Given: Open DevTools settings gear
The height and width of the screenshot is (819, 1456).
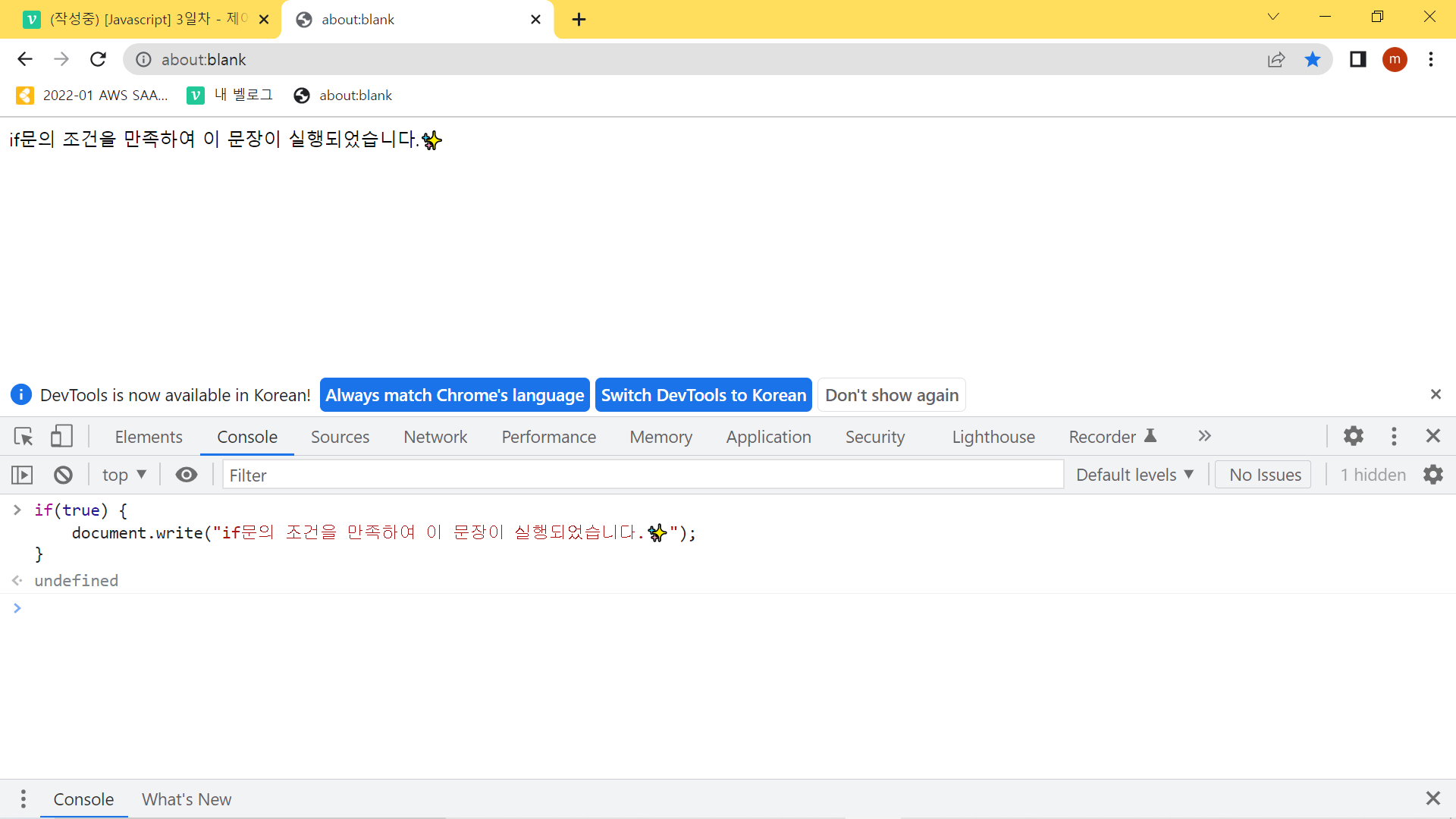Looking at the screenshot, I should pos(1354,437).
